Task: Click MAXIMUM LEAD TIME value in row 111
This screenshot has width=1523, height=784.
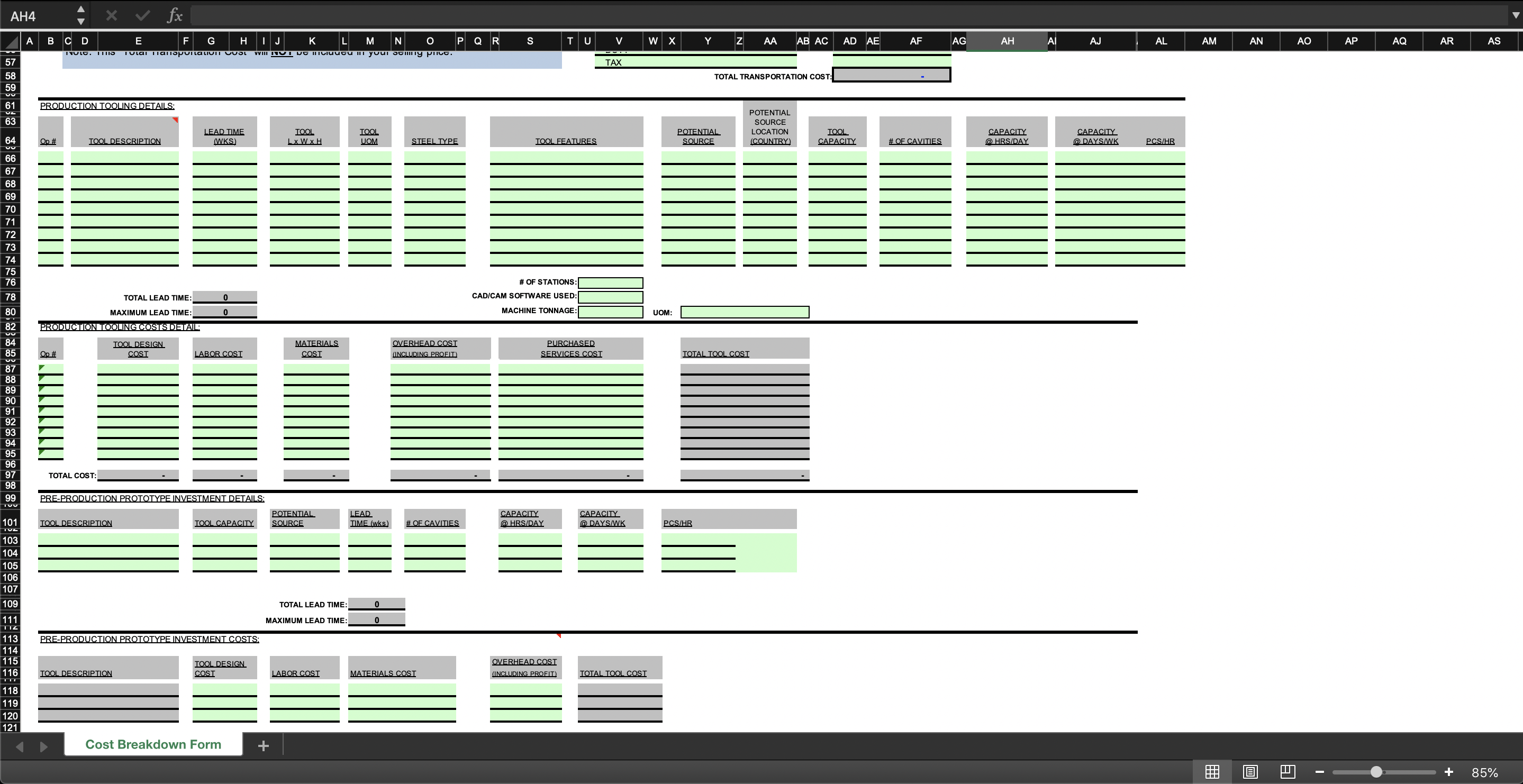Action: tap(377, 619)
